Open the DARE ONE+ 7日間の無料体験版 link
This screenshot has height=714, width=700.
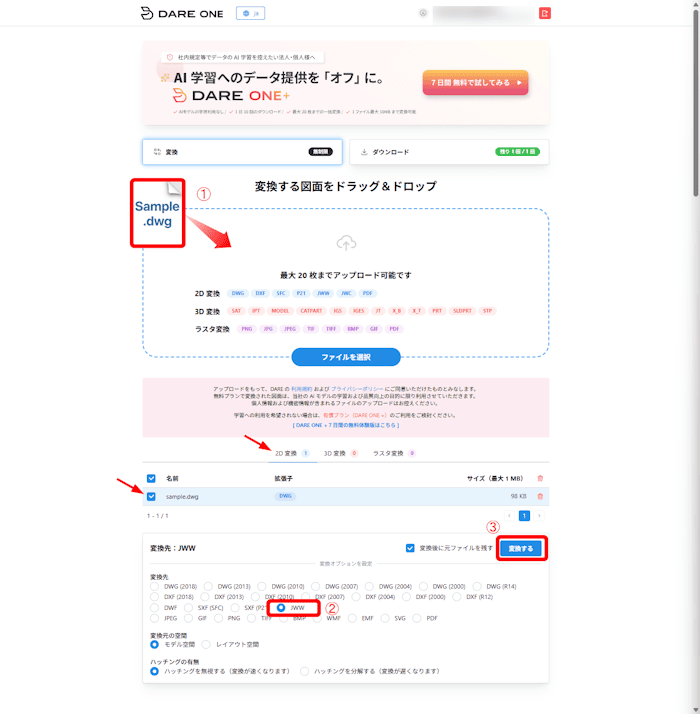tap(346, 425)
